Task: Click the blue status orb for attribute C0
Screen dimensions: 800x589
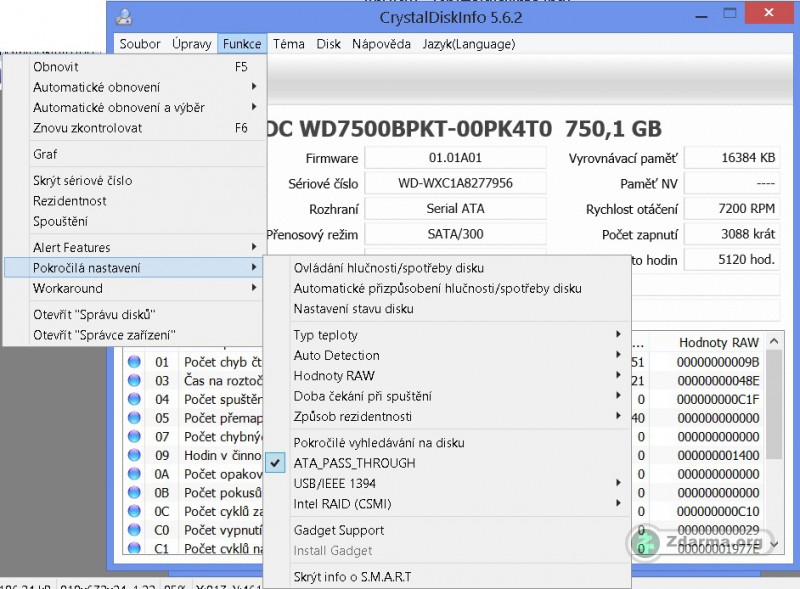Action: [x=134, y=530]
